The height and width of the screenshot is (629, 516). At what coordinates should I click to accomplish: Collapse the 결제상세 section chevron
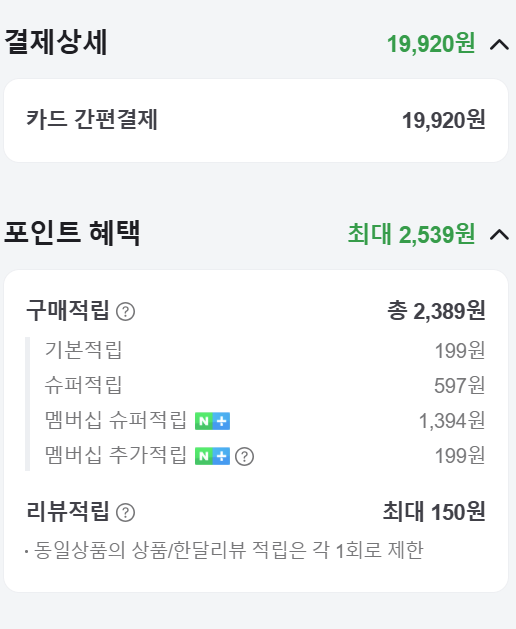click(499, 45)
